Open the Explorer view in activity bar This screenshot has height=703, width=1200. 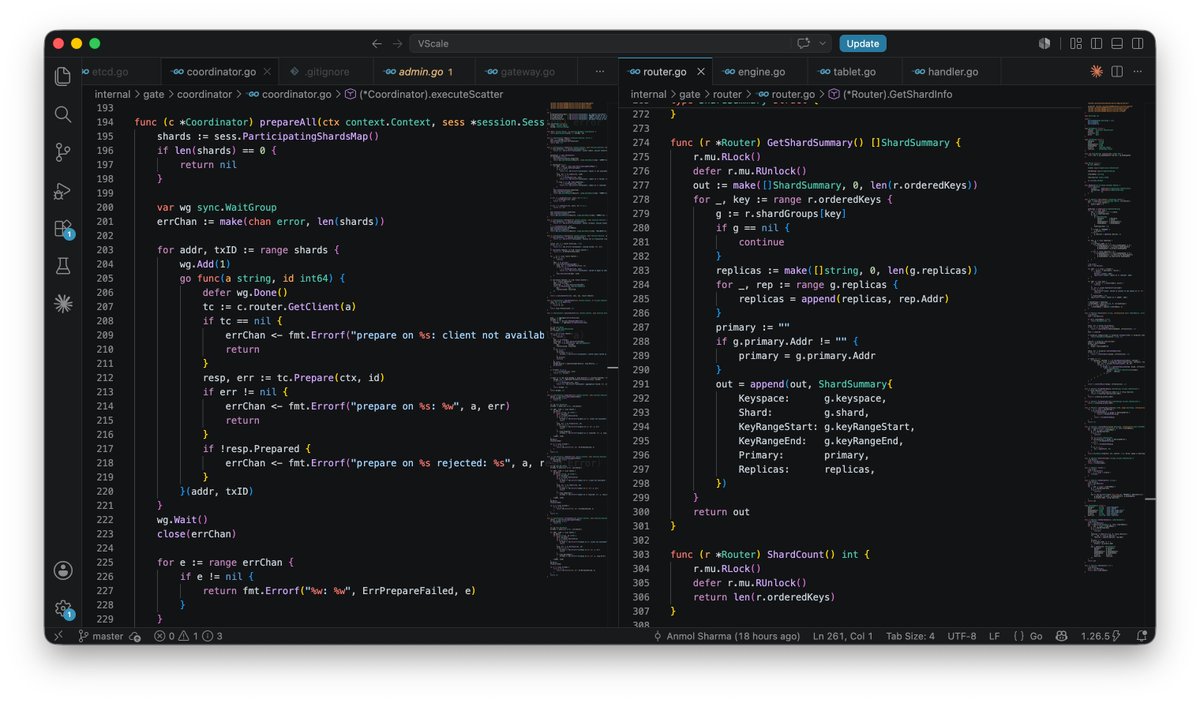[x=63, y=76]
